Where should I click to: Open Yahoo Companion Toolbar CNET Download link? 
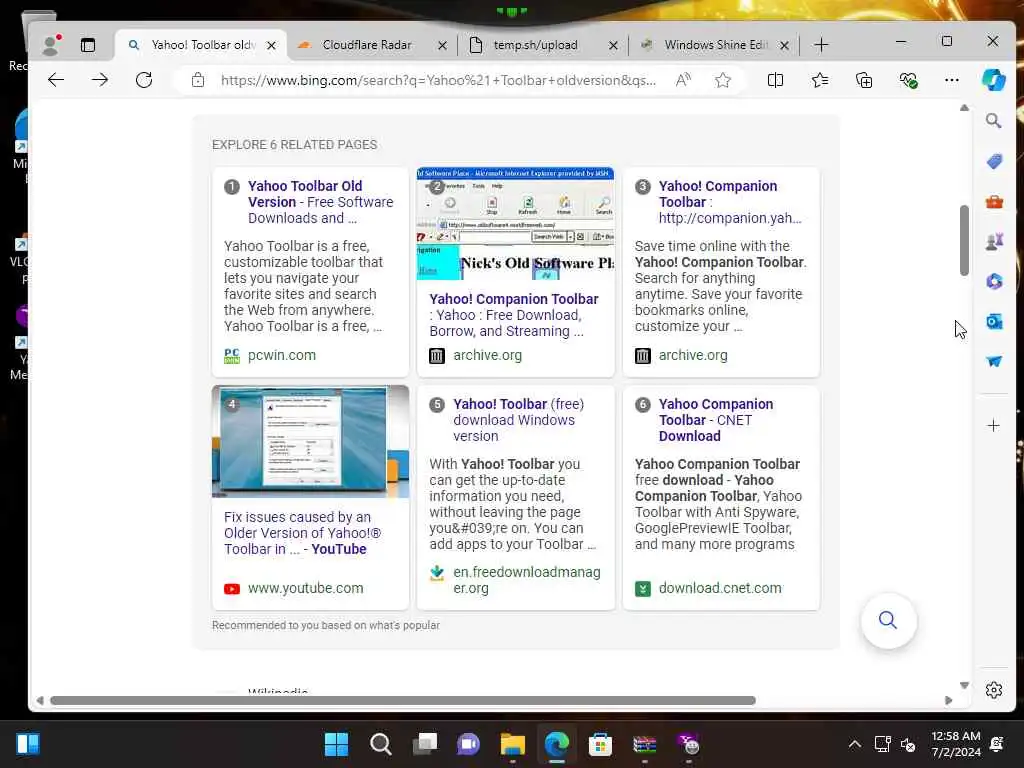pos(716,420)
